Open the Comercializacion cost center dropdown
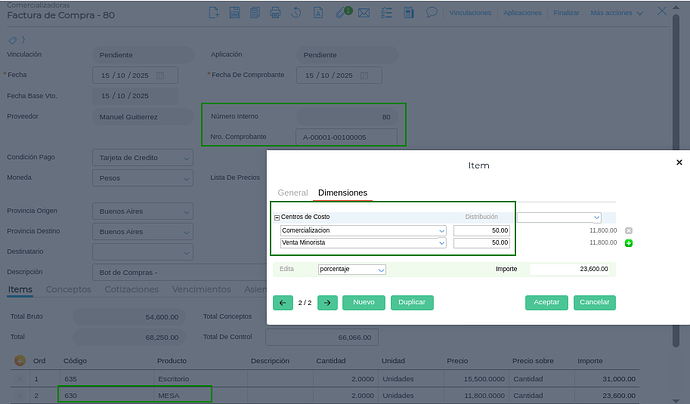This screenshot has width=690, height=404. [441, 230]
